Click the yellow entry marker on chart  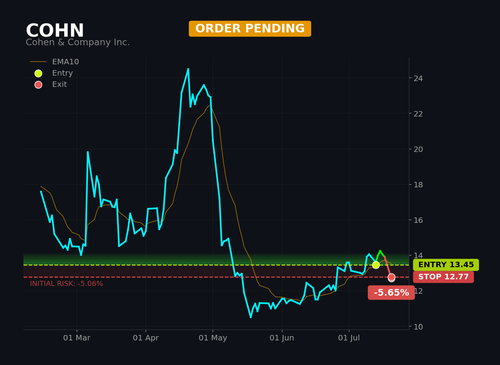[x=376, y=265]
